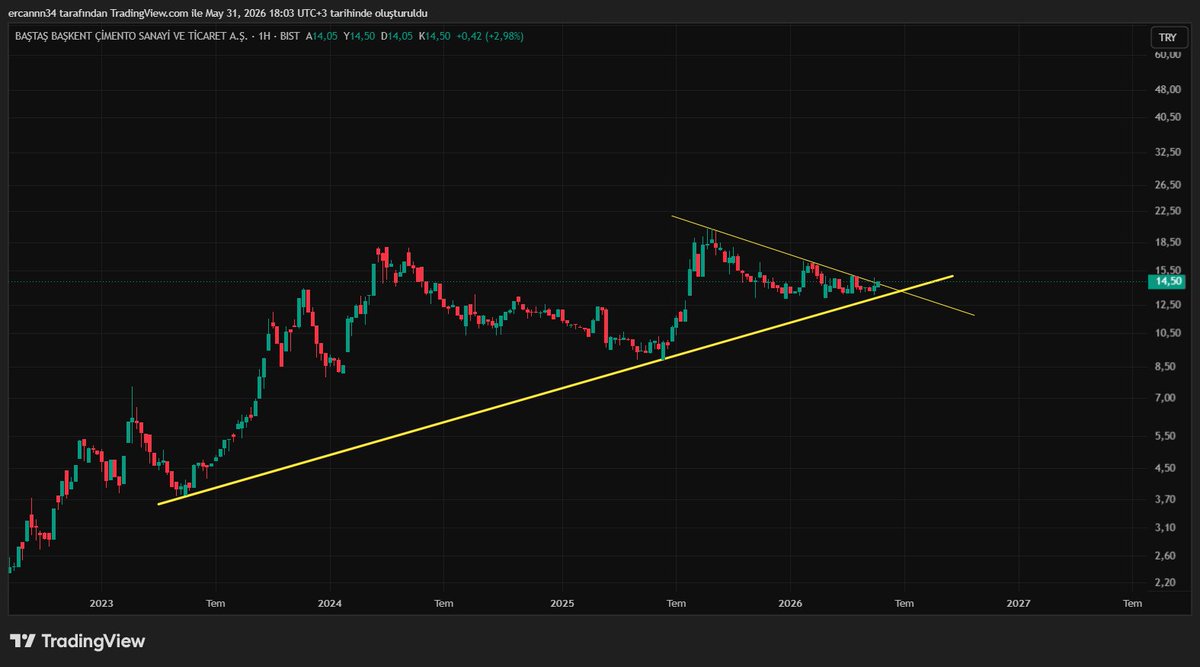Image resolution: width=1200 pixels, height=667 pixels.
Task: Click the 26,50 price axis label
Action: 1167,185
